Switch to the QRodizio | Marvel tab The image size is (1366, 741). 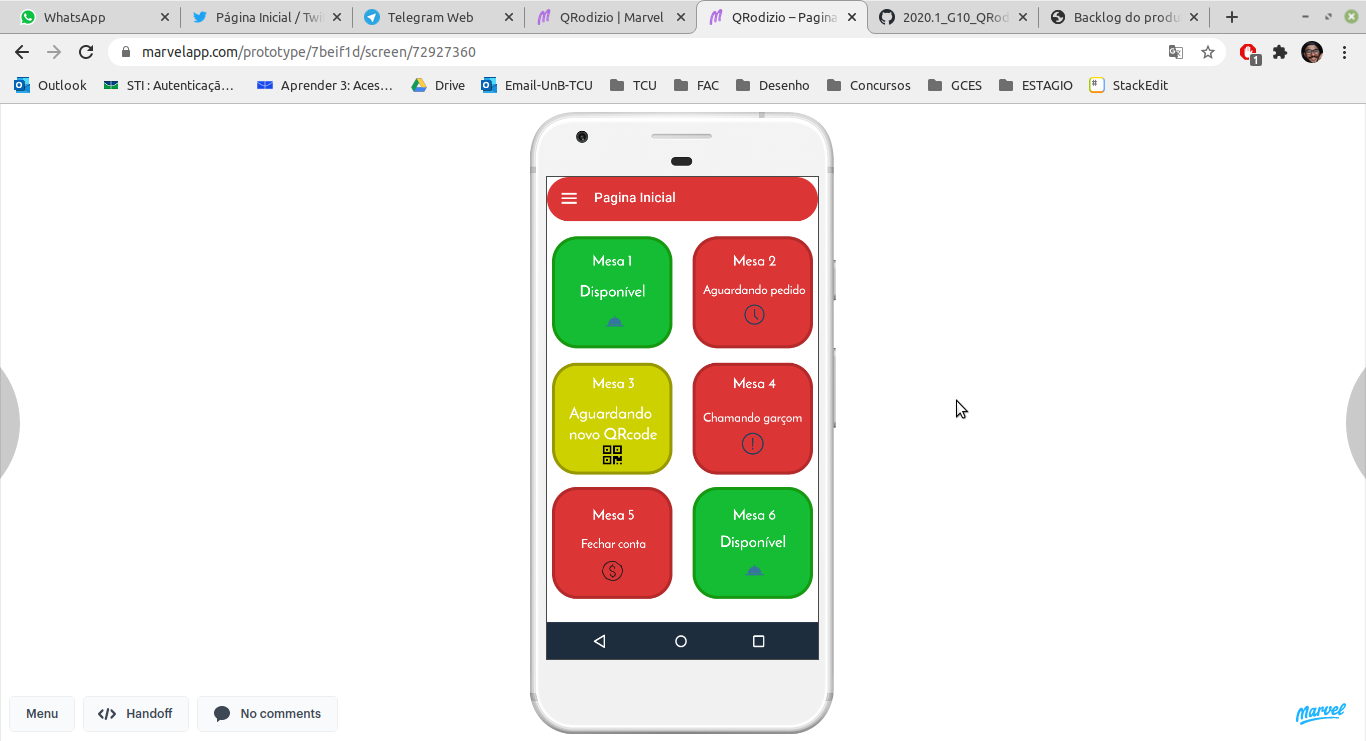(x=610, y=17)
